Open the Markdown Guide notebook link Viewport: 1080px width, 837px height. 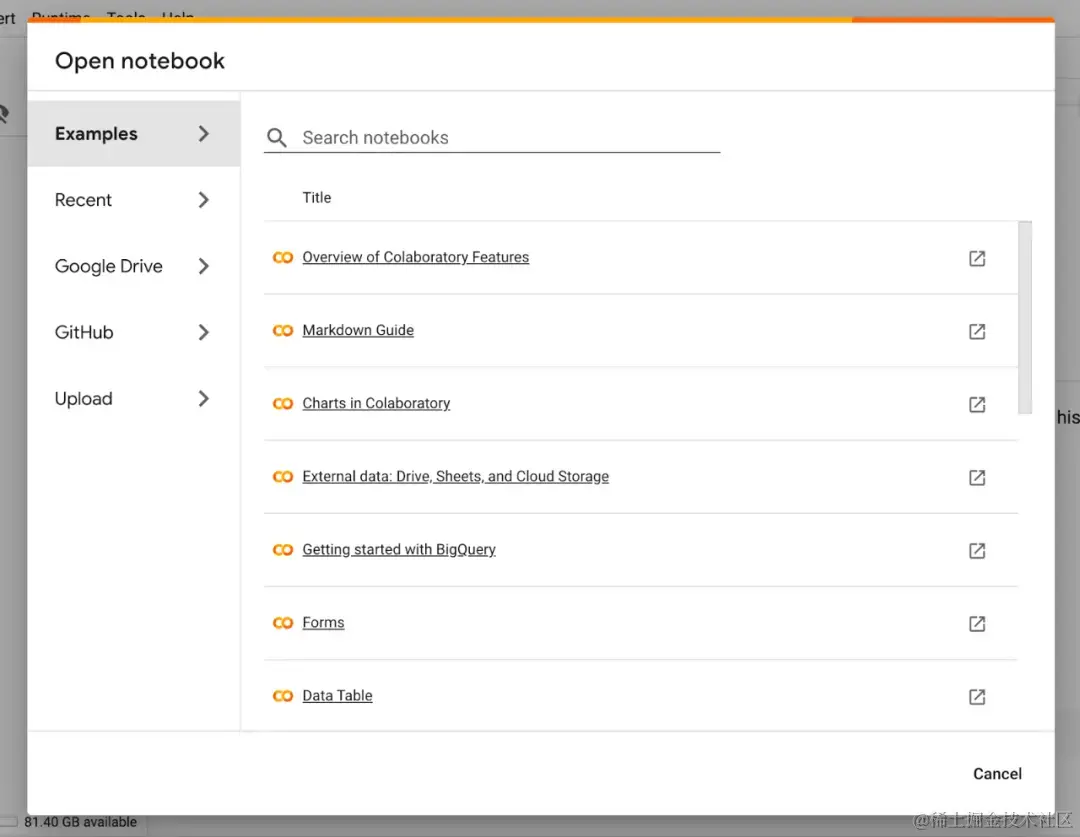tap(358, 330)
